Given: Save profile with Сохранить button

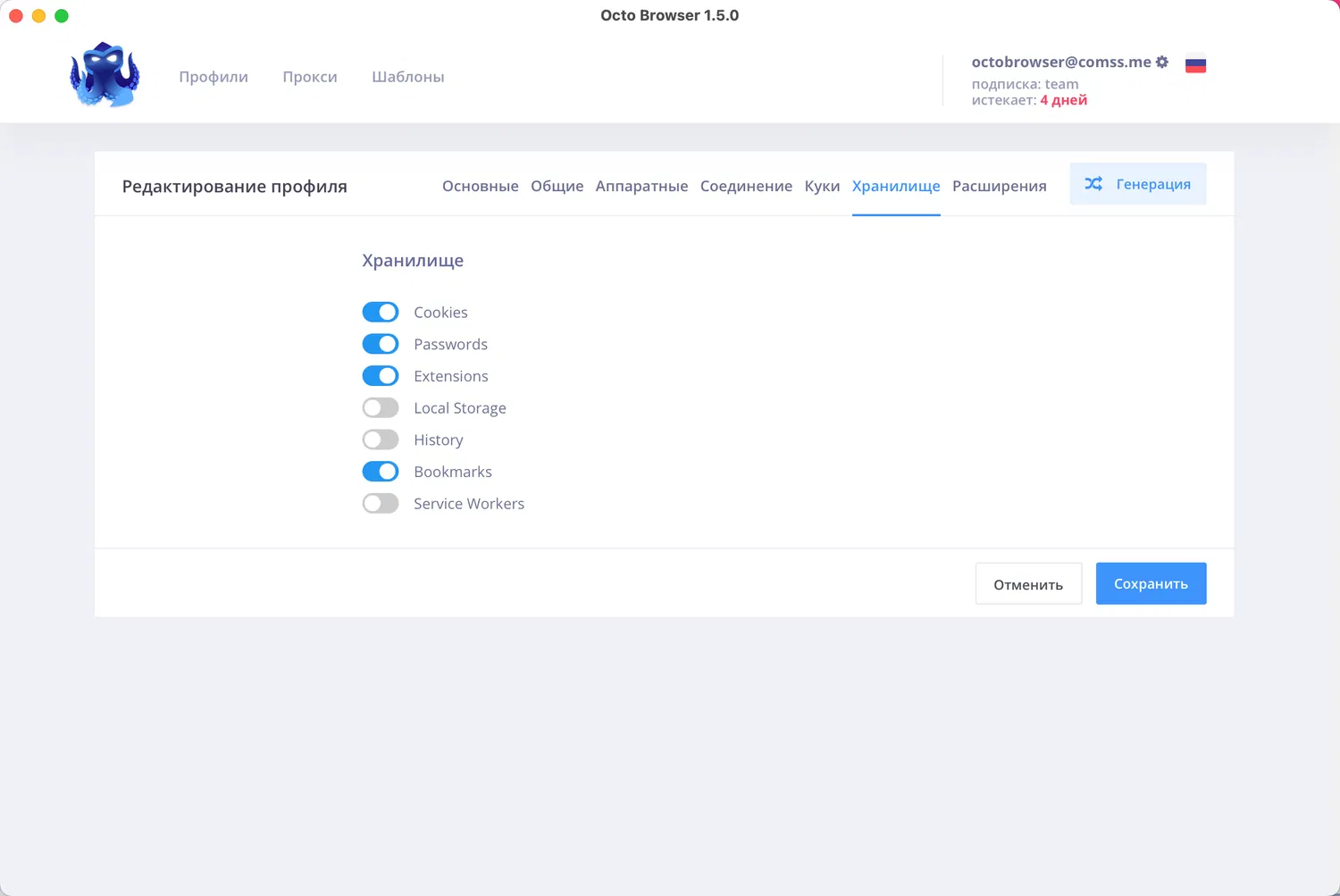Looking at the screenshot, I should (x=1152, y=583).
